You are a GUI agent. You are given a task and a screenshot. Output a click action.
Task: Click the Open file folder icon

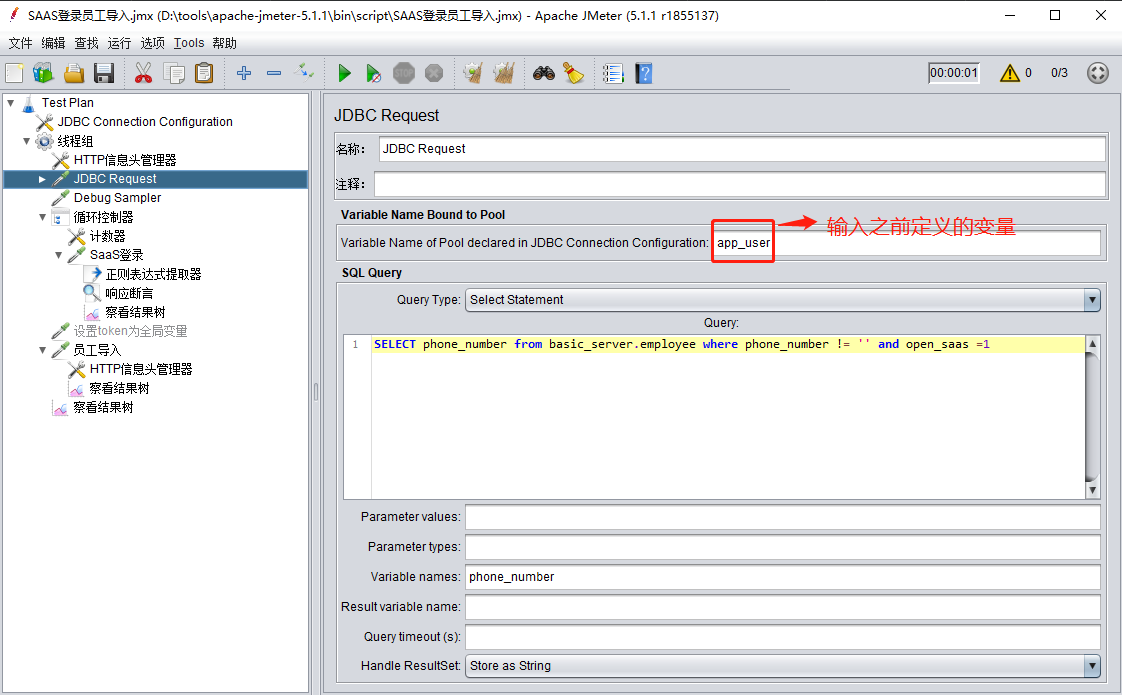[74, 73]
